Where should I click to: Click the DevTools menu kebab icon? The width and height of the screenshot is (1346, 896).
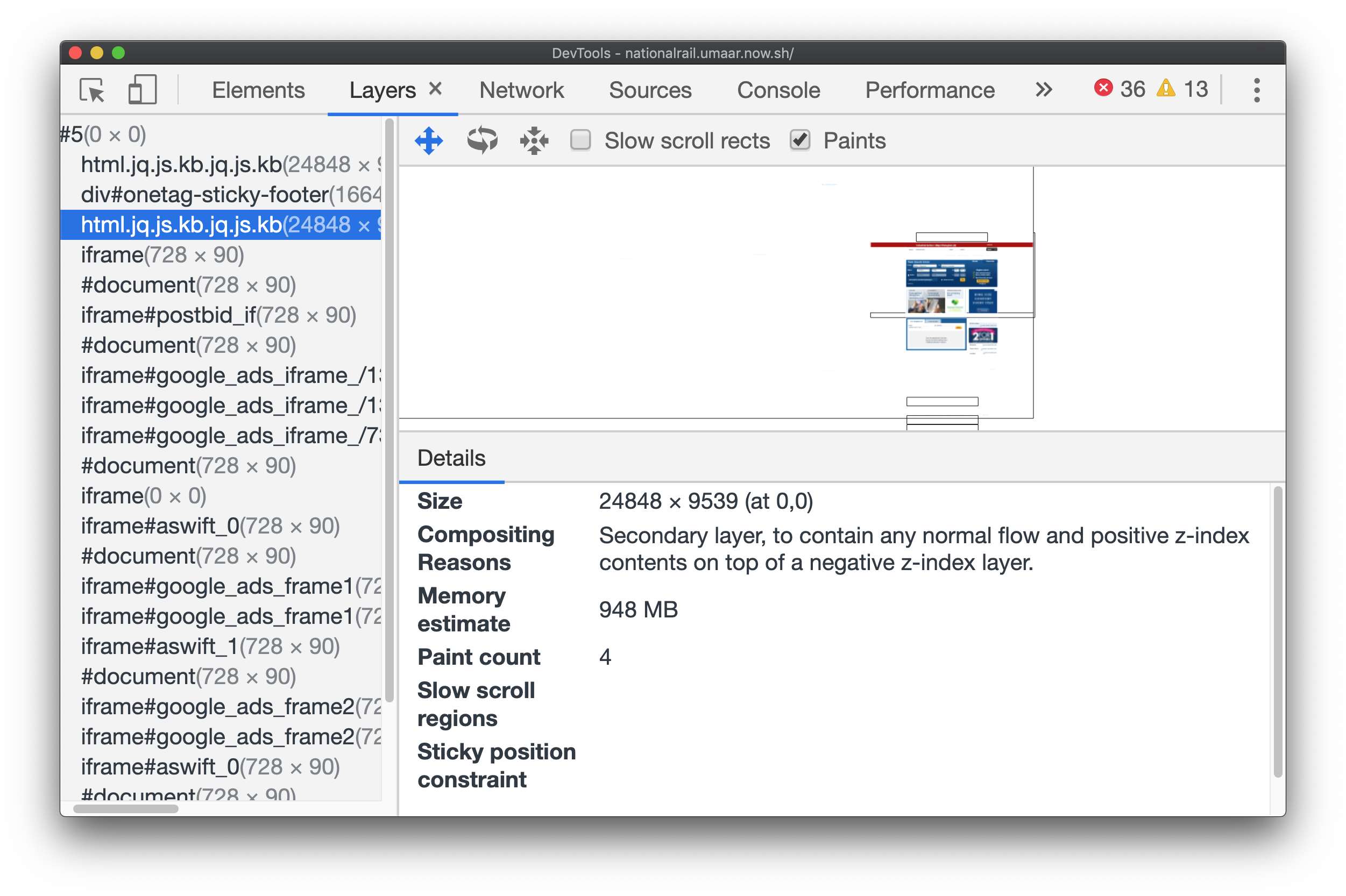[x=1254, y=90]
